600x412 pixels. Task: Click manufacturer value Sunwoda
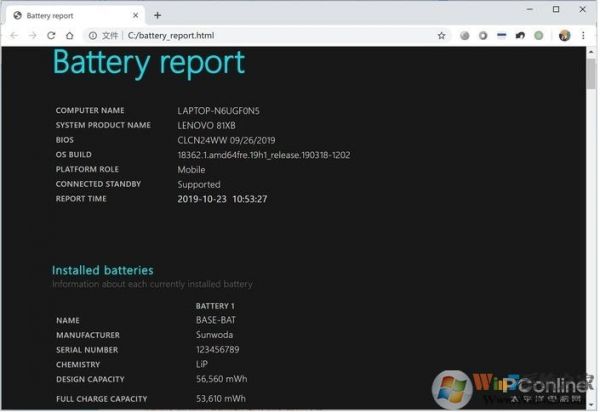pos(214,335)
